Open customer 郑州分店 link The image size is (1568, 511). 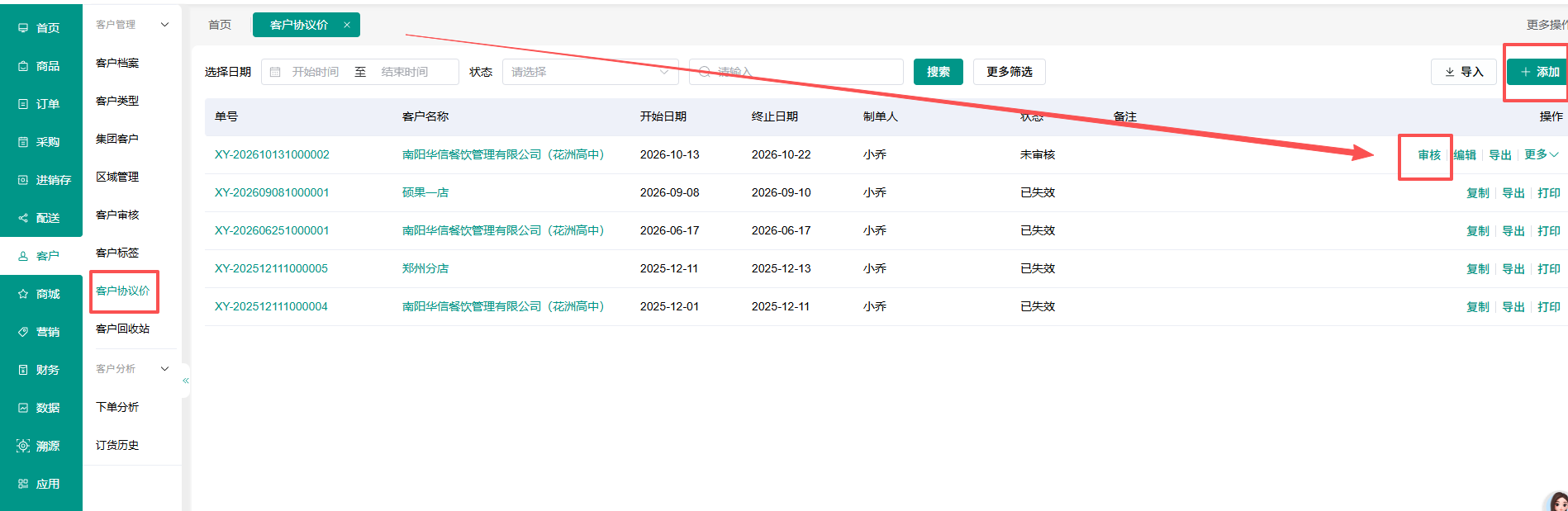pos(425,268)
